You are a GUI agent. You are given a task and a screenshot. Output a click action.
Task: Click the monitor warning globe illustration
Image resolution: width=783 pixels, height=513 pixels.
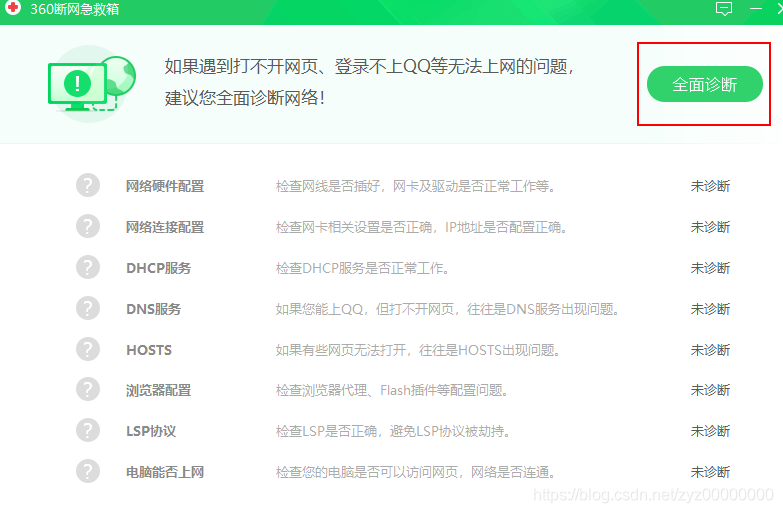pos(91,84)
